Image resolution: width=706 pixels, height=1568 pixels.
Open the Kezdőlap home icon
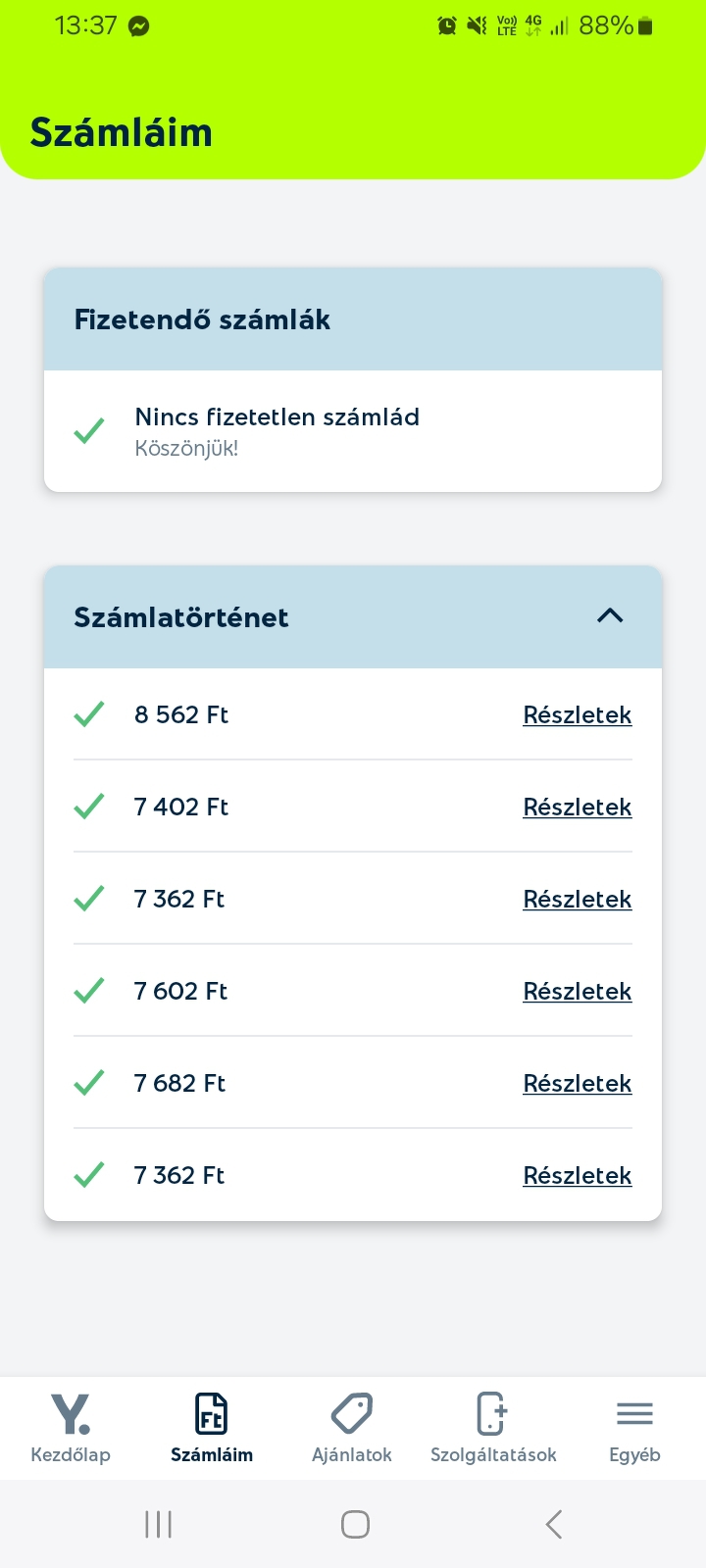click(71, 1414)
